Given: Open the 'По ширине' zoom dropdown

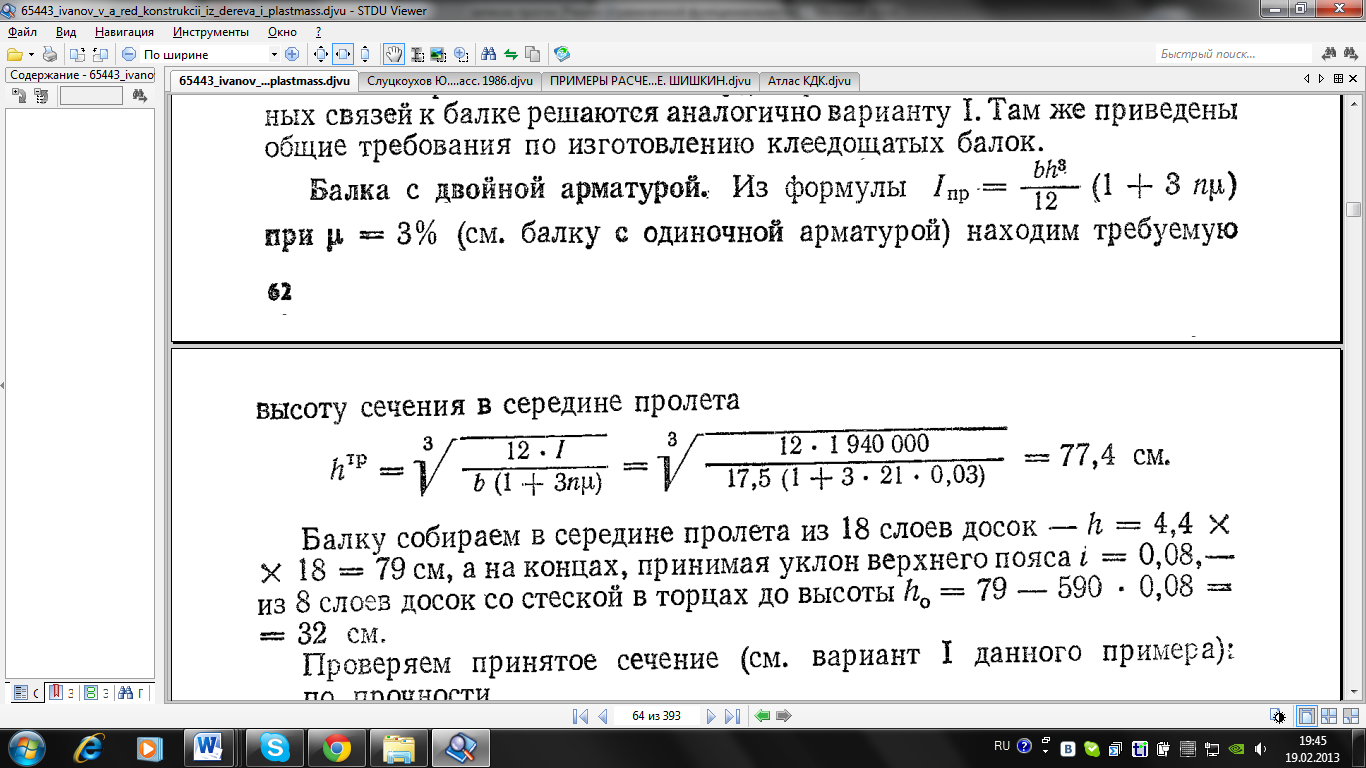Looking at the screenshot, I should [x=274, y=54].
